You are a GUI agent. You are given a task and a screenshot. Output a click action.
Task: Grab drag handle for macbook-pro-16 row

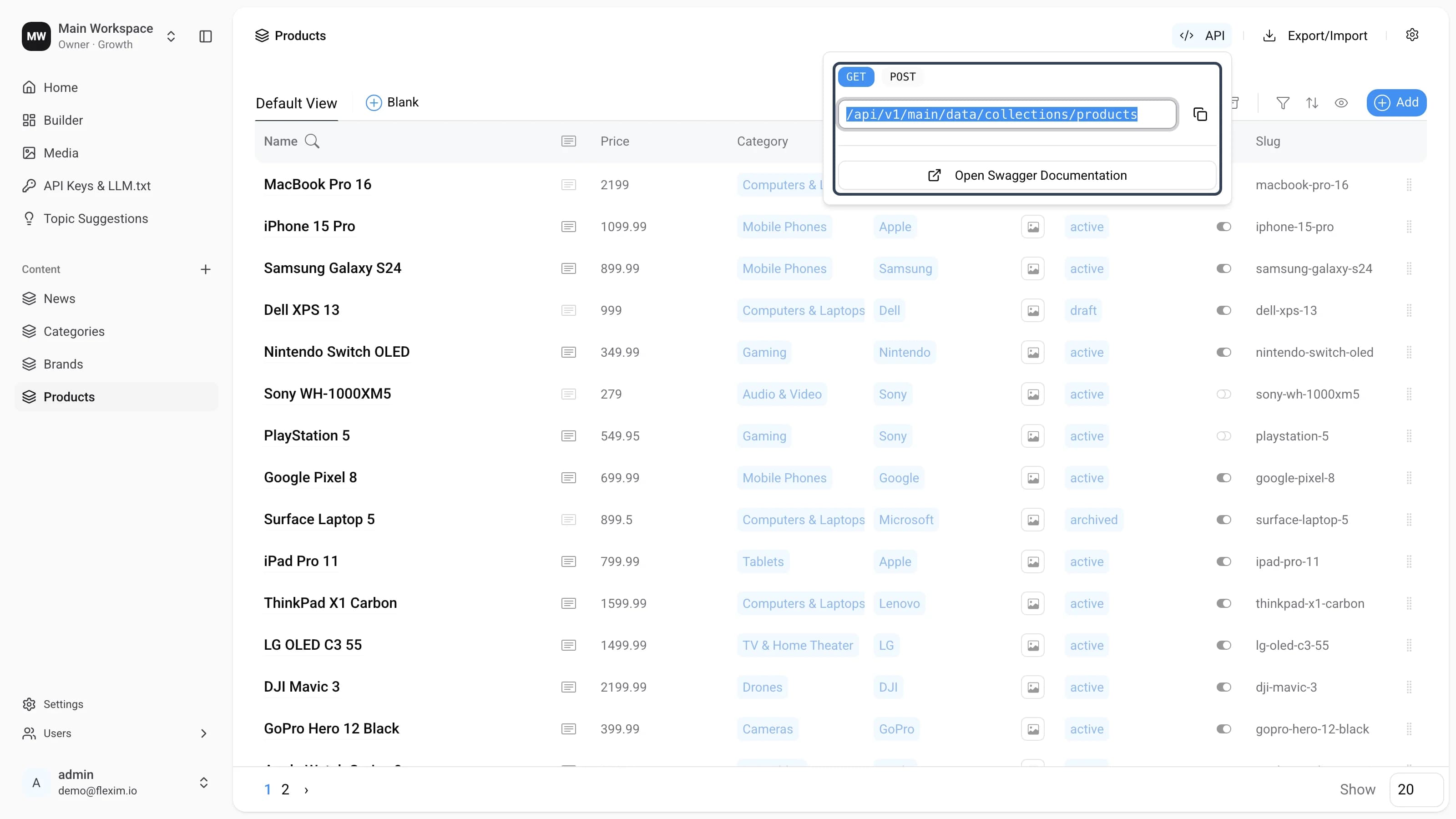tap(1409, 185)
